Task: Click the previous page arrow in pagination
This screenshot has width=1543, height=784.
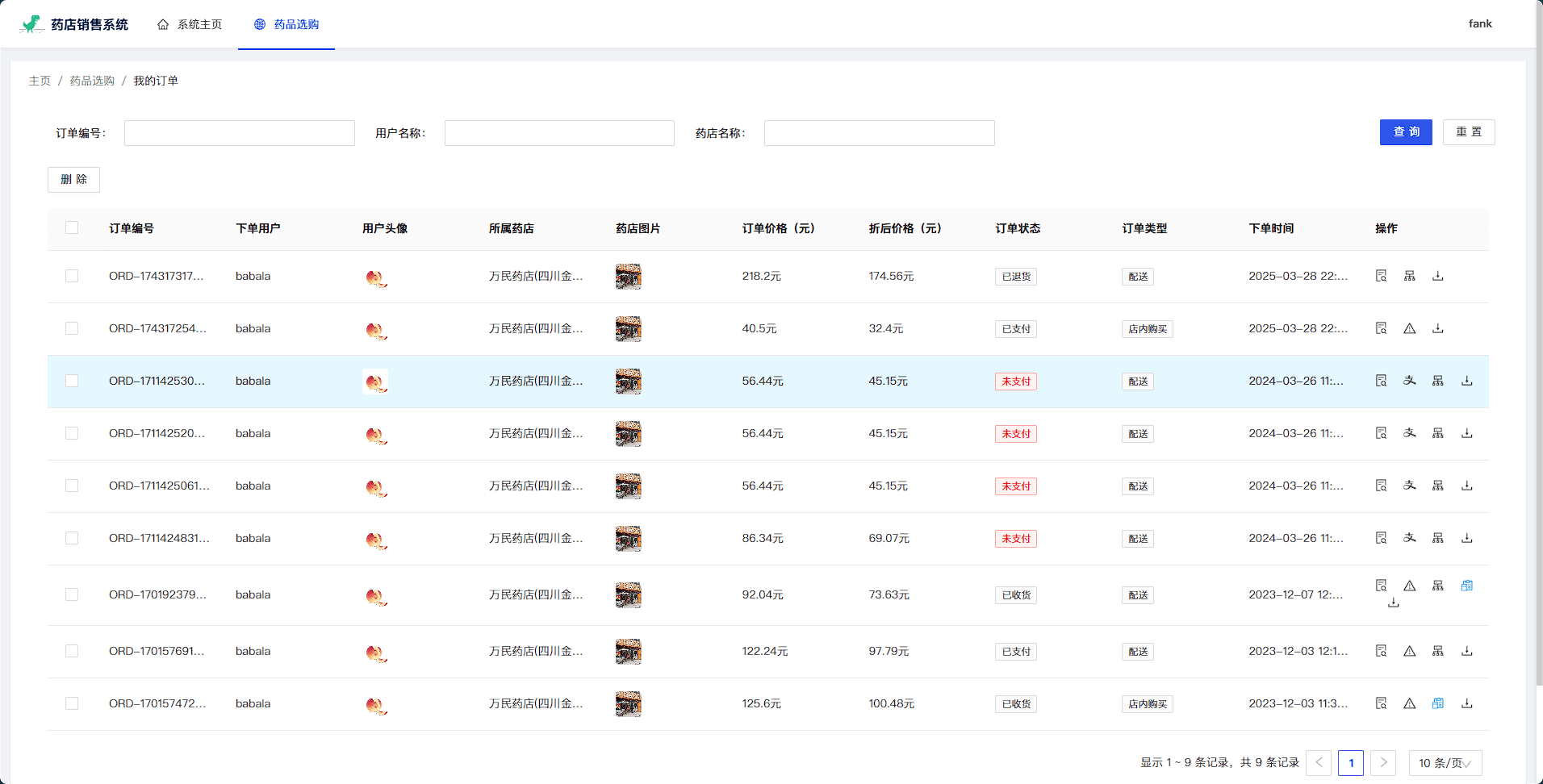Action: click(1319, 763)
